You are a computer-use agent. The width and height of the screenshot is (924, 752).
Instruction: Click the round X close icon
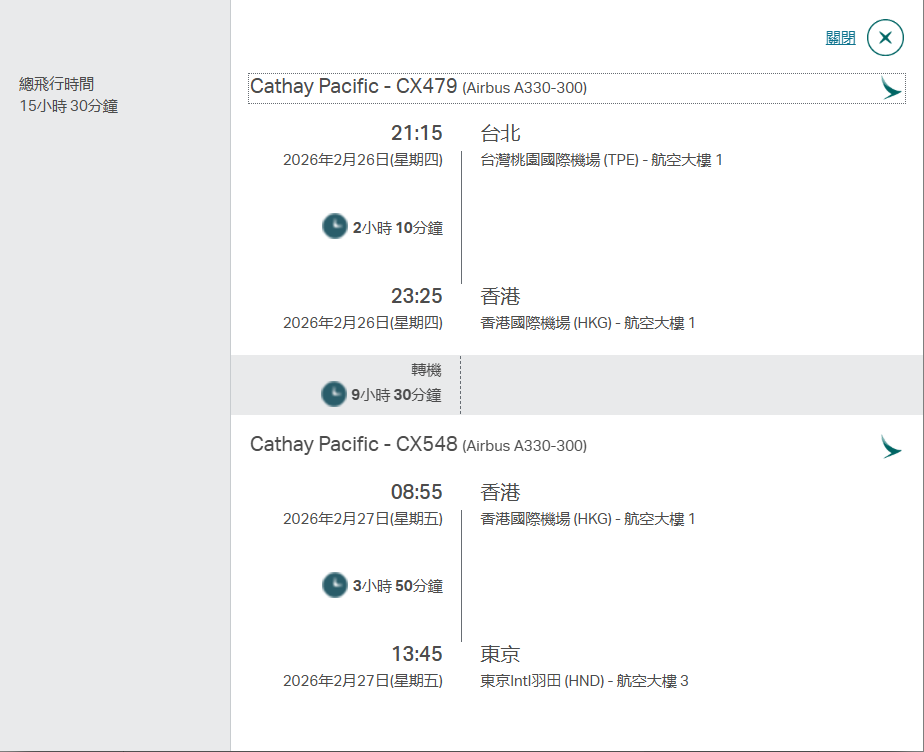[x=885, y=38]
